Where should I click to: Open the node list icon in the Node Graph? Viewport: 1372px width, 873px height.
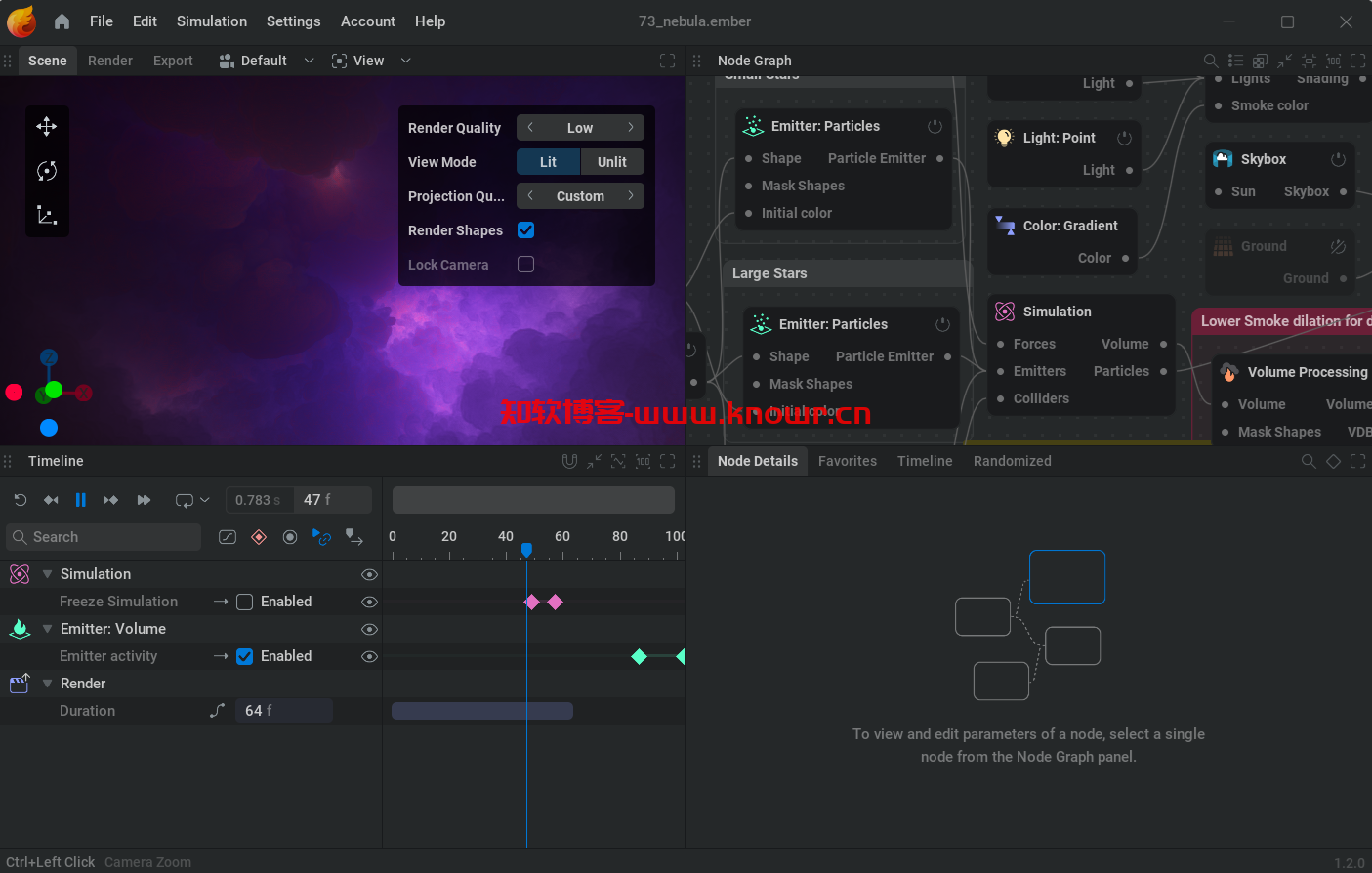(1235, 61)
